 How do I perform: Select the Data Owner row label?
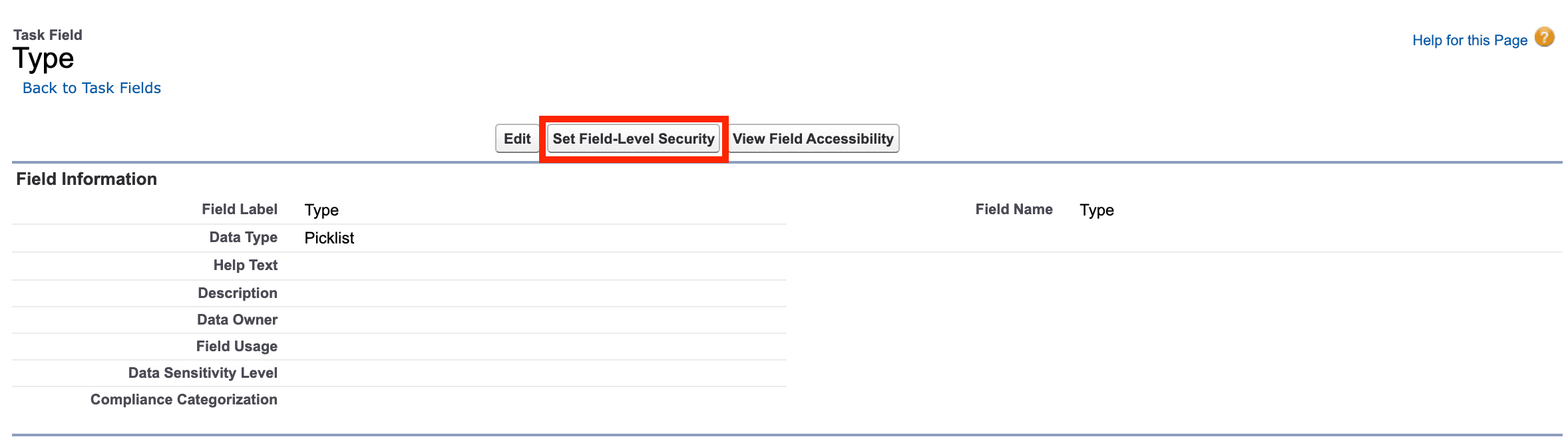pos(237,320)
